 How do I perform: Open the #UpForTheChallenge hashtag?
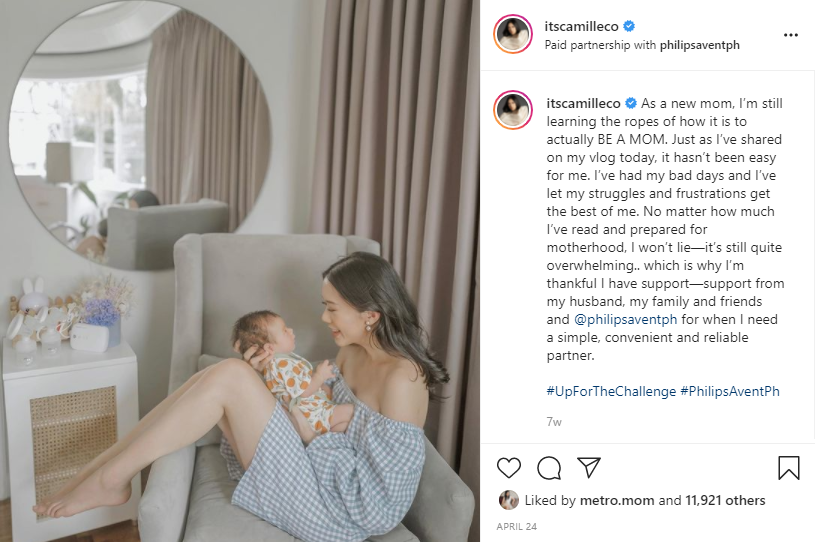click(611, 391)
